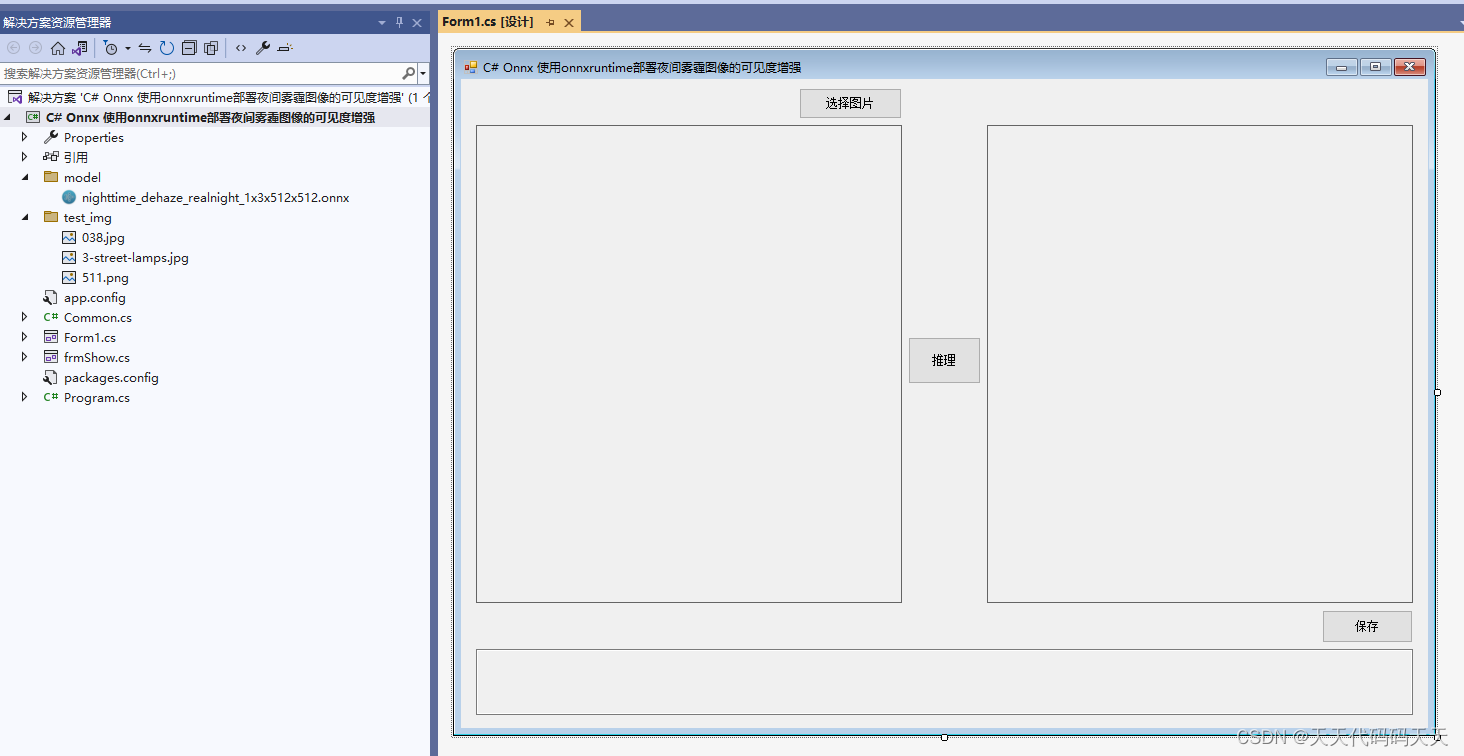Image resolution: width=1464 pixels, height=756 pixels.
Task: Select Common.cs in the tree
Action: pyautogui.click(x=98, y=317)
